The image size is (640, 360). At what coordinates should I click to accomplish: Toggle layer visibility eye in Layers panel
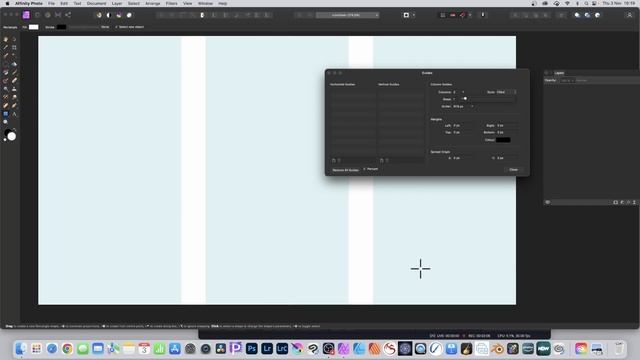(x=548, y=202)
